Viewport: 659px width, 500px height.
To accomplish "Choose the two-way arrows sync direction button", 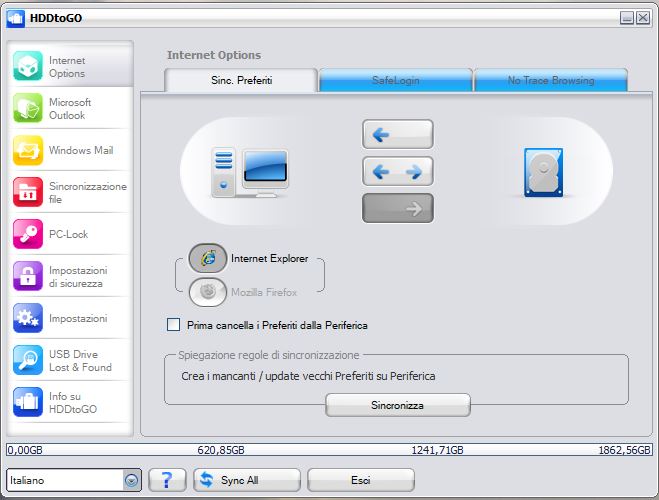I will click(398, 171).
